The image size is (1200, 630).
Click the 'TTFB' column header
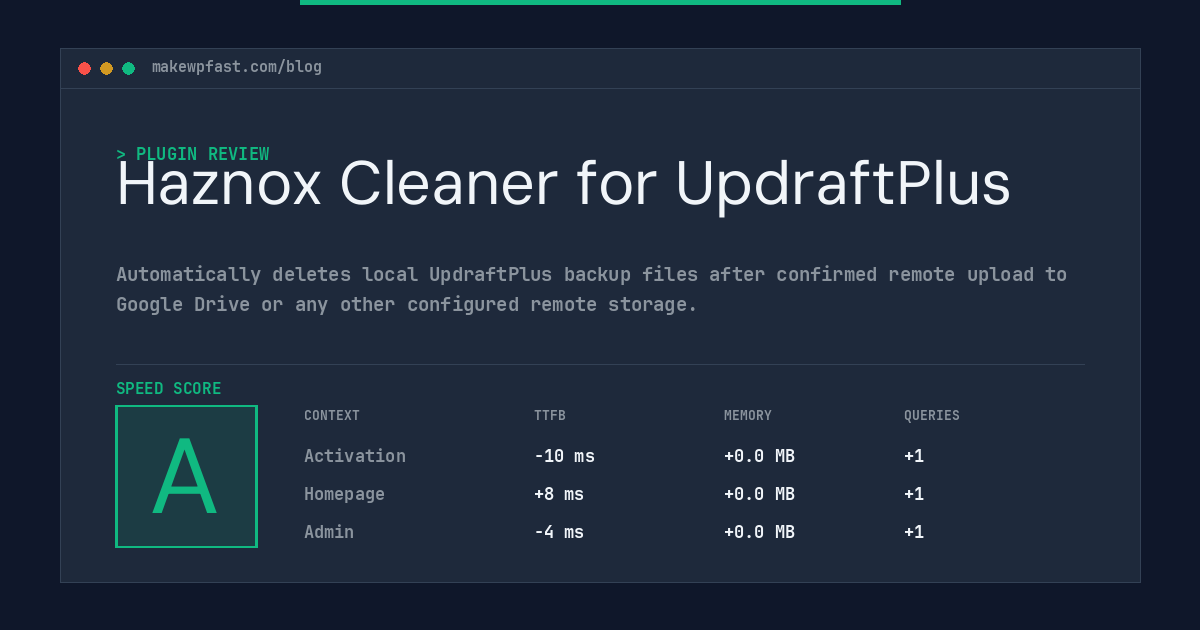(550, 416)
